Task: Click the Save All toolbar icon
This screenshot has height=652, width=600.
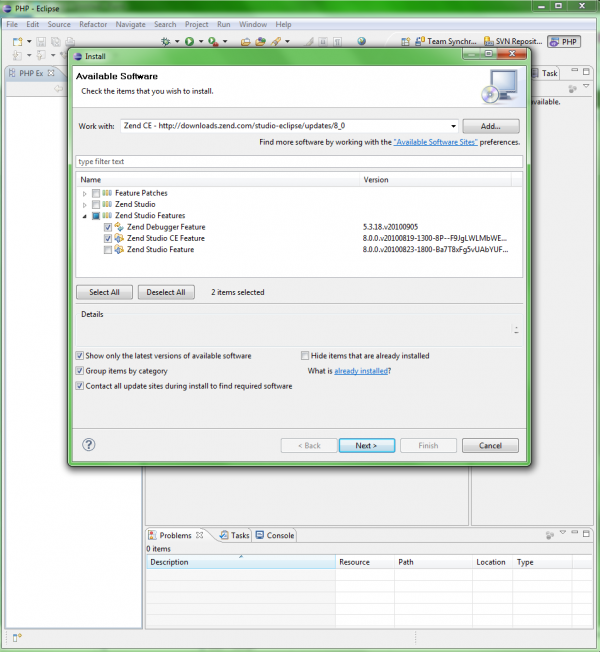Action: 55,42
